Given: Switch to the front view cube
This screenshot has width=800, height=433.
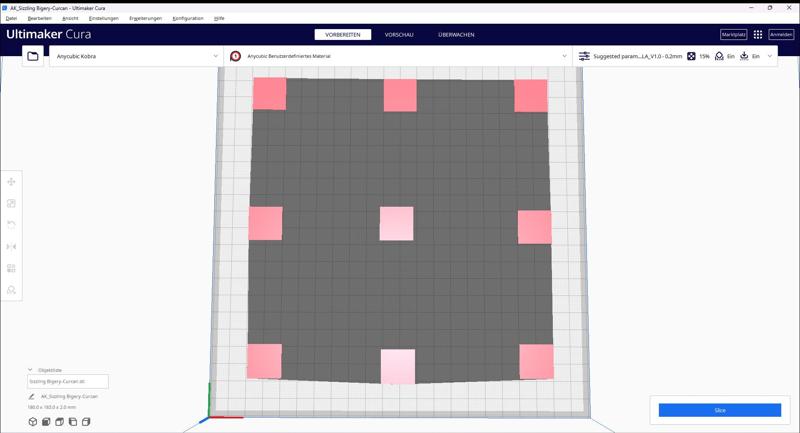Looking at the screenshot, I should click(x=46, y=422).
